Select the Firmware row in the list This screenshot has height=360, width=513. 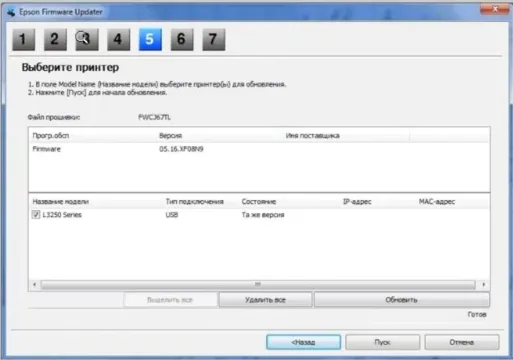259,149
